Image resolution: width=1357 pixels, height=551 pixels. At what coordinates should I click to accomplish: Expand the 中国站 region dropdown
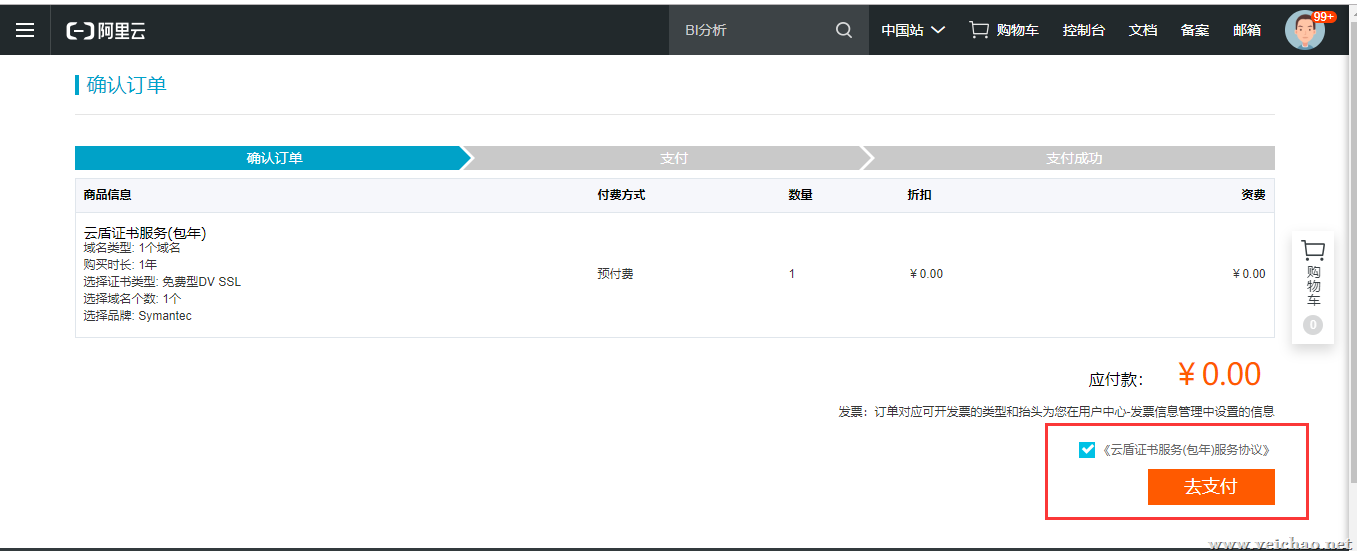click(913, 30)
